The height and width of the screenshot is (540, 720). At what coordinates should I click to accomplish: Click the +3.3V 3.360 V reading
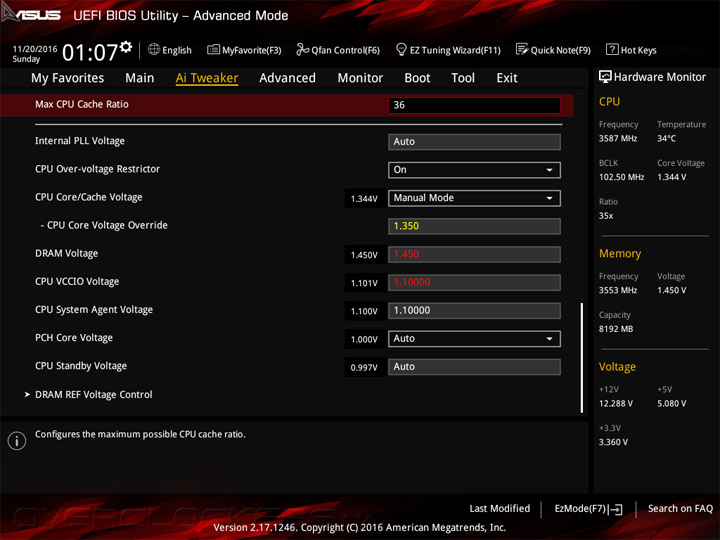(613, 442)
